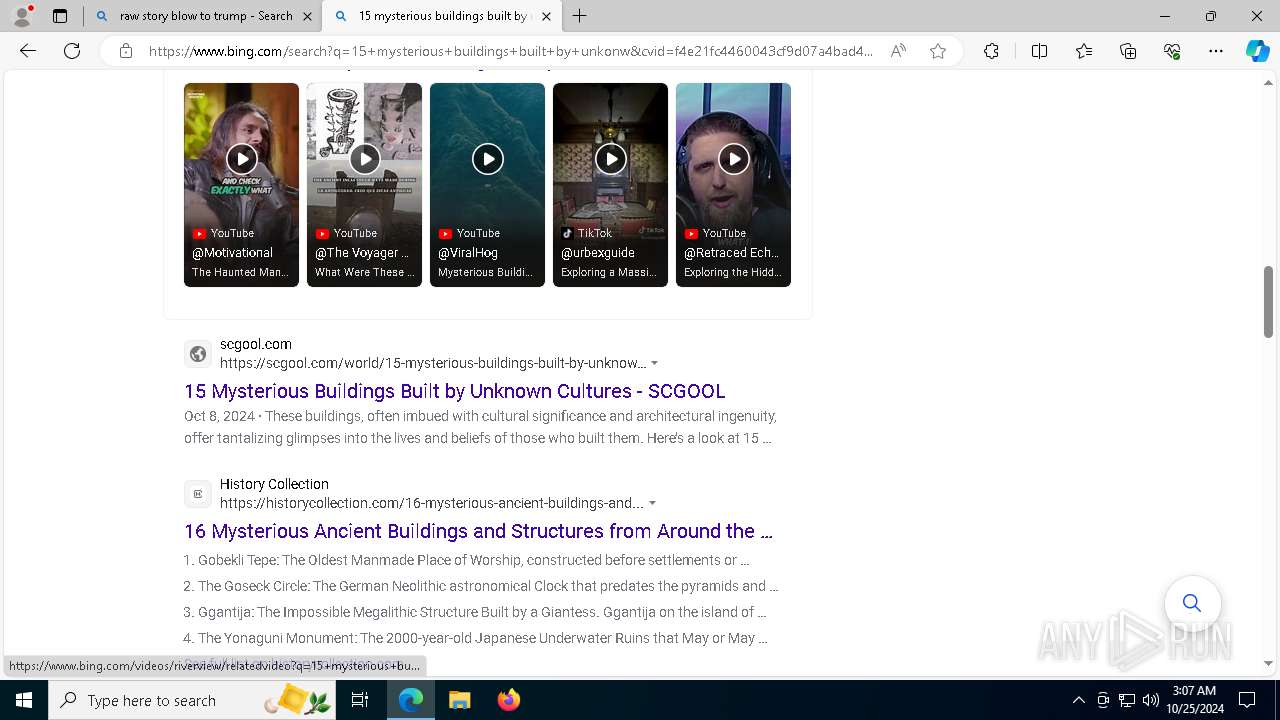
Task: Click the scgool.com globe favicon
Action: tap(198, 354)
